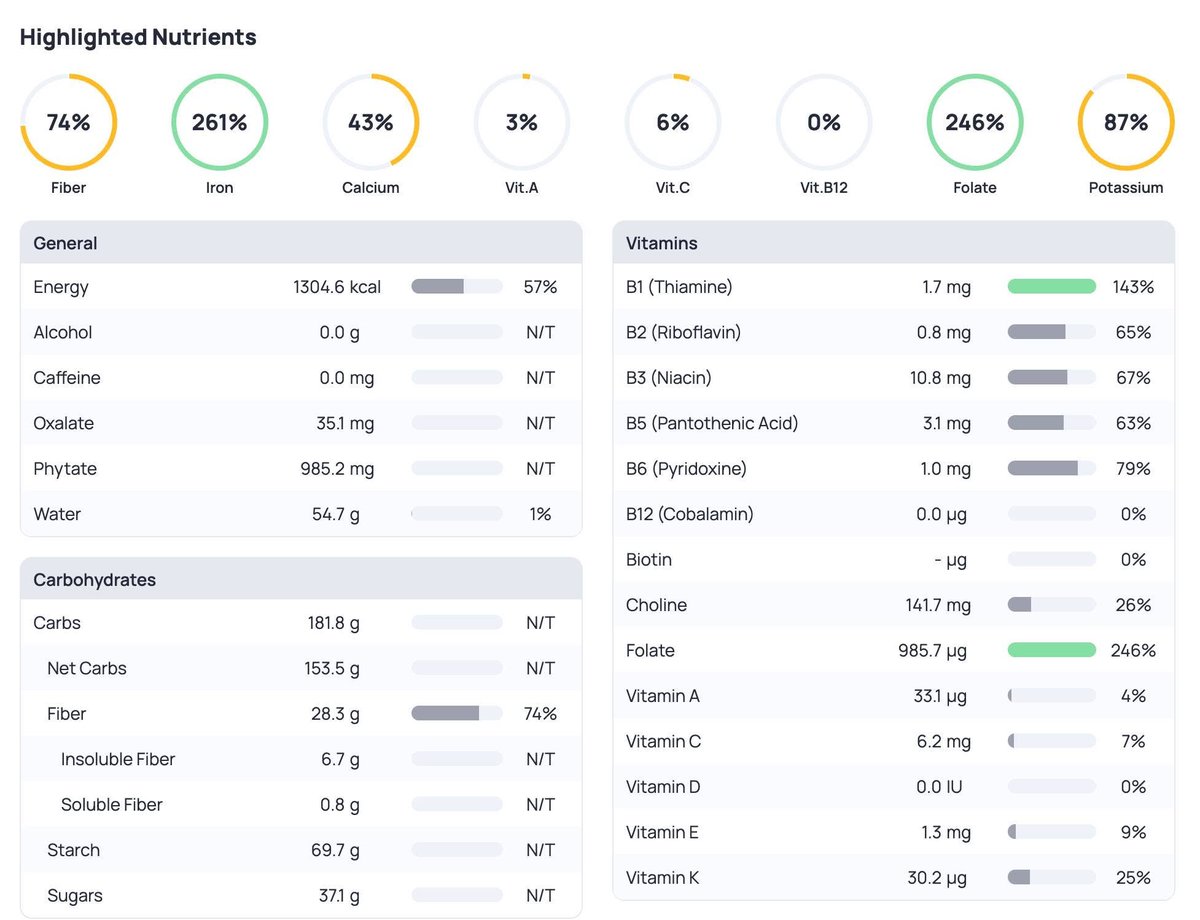This screenshot has width=1200, height=920.
Task: Click the Vit.B12 0% circular gauge
Action: pyautogui.click(x=824, y=122)
